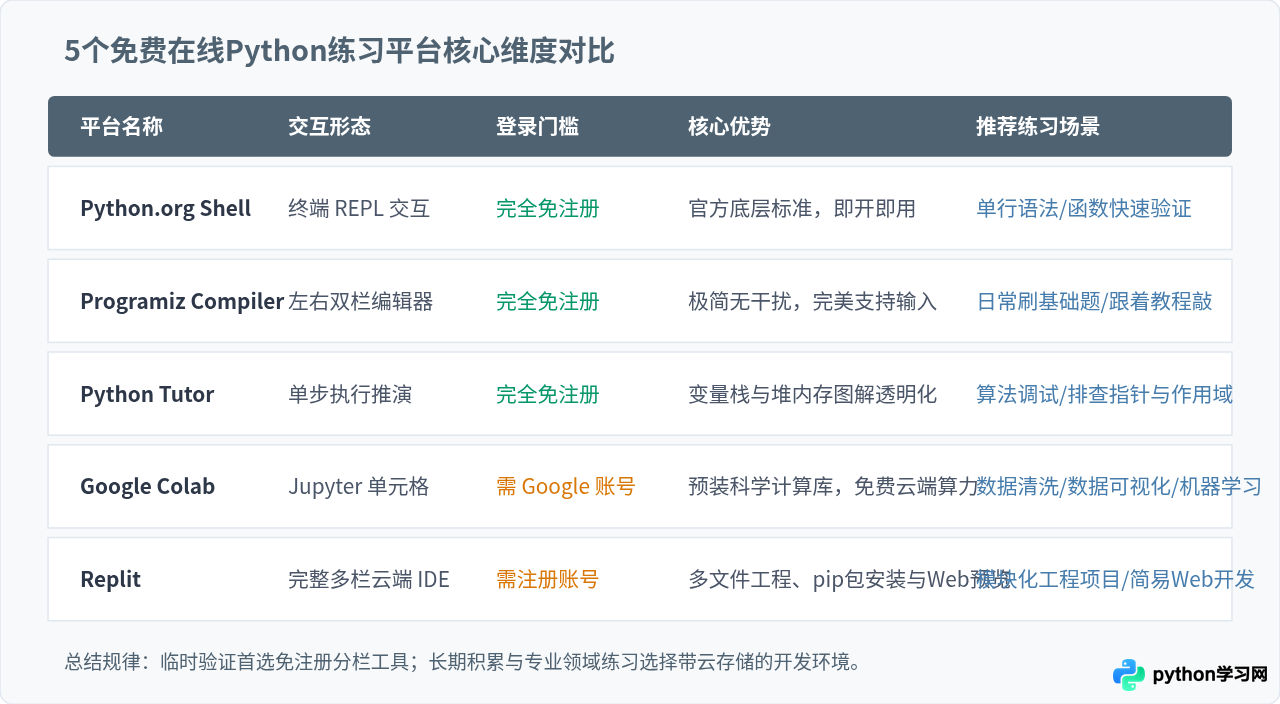Click '完全免注册' in Python Tutor row
The image size is (1280, 704).
tap(548, 394)
